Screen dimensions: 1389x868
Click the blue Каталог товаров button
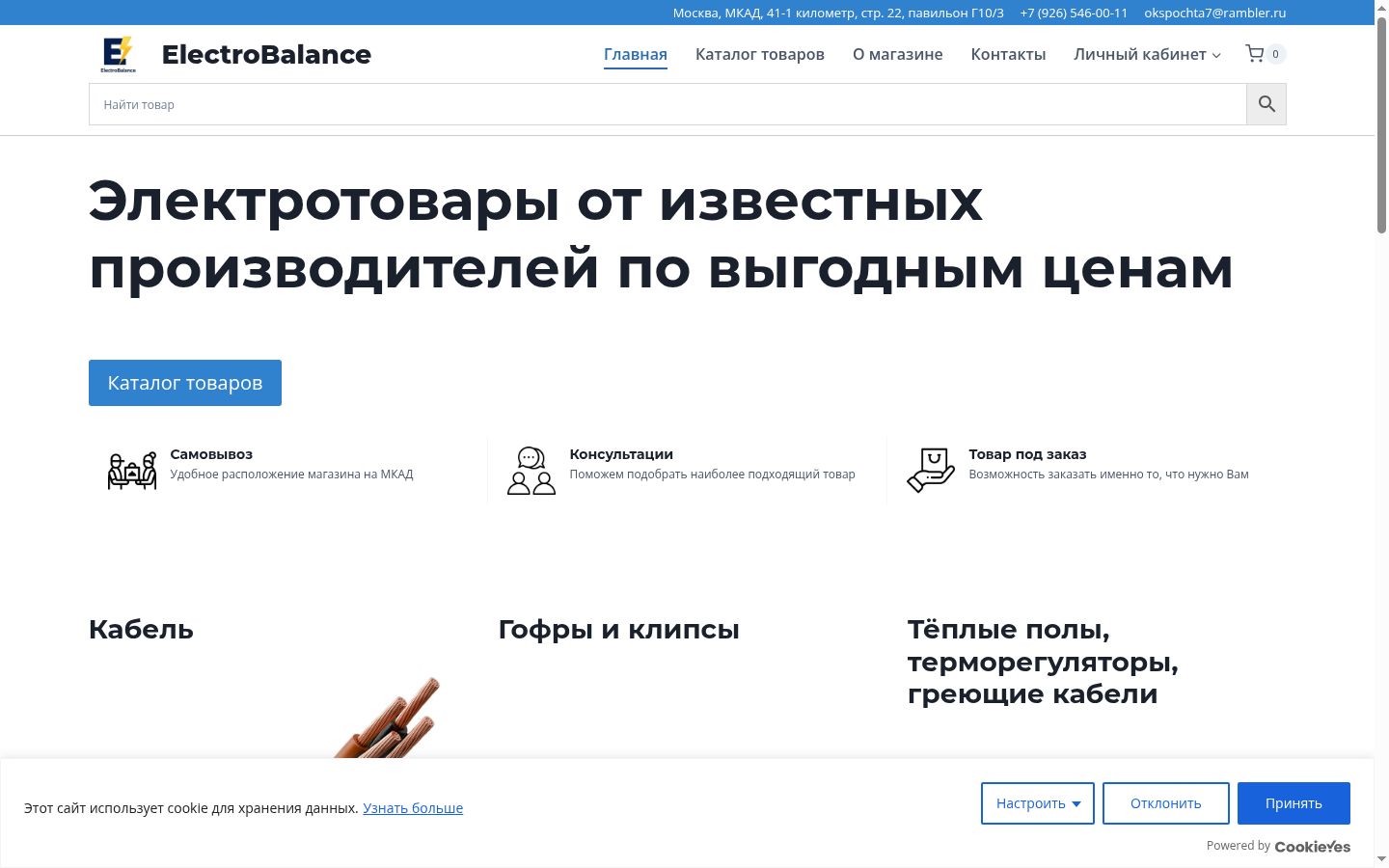[185, 383]
